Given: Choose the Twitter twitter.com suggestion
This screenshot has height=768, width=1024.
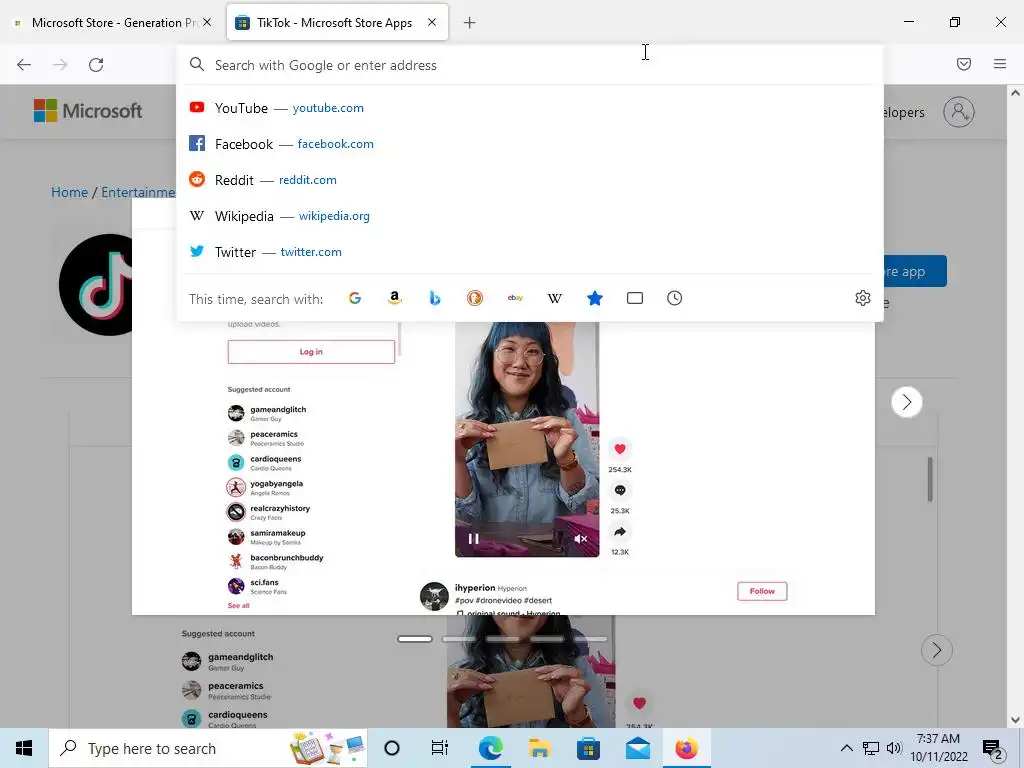Looking at the screenshot, I should coord(530,251).
